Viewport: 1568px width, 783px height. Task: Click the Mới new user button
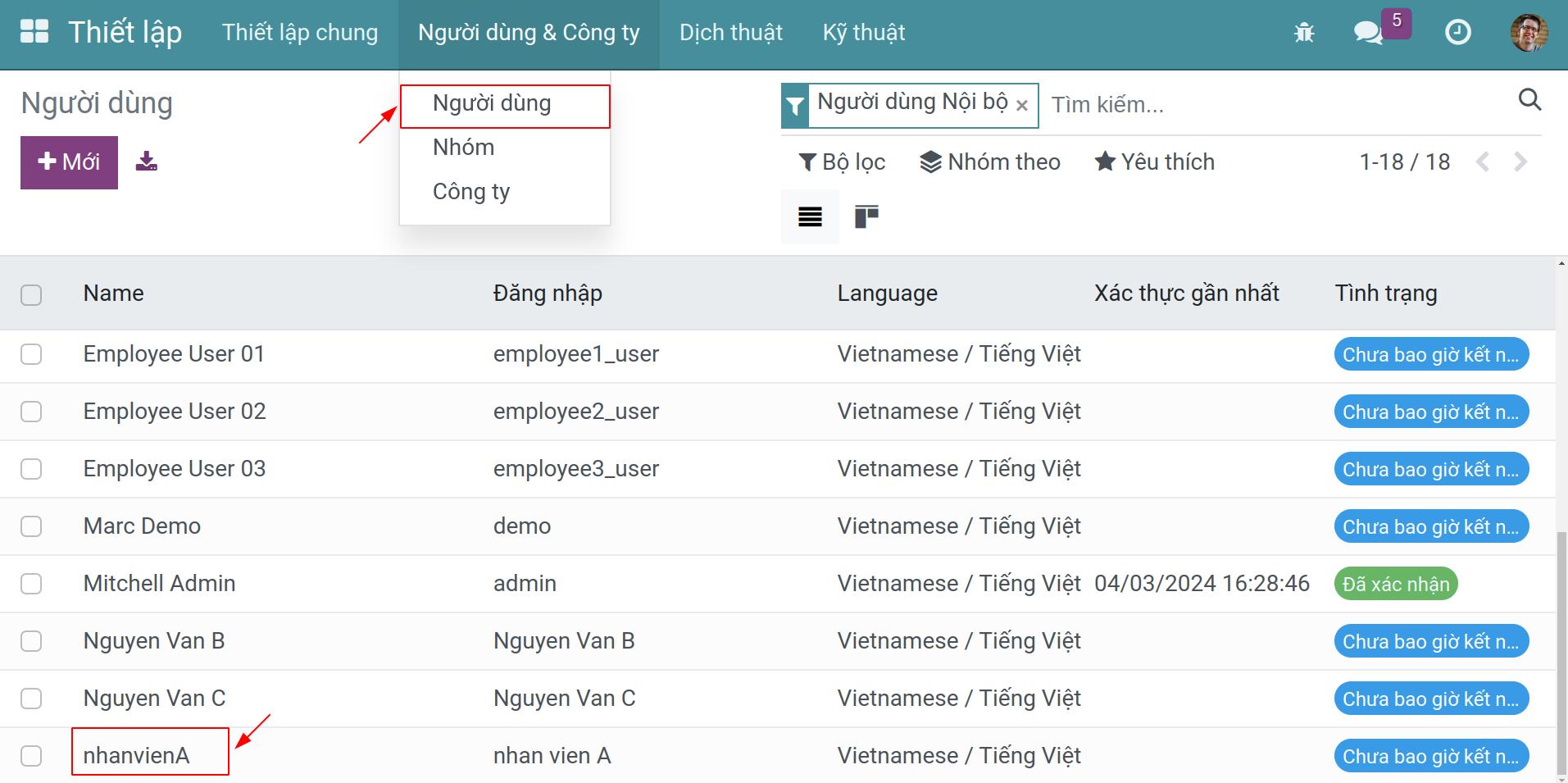pos(69,162)
